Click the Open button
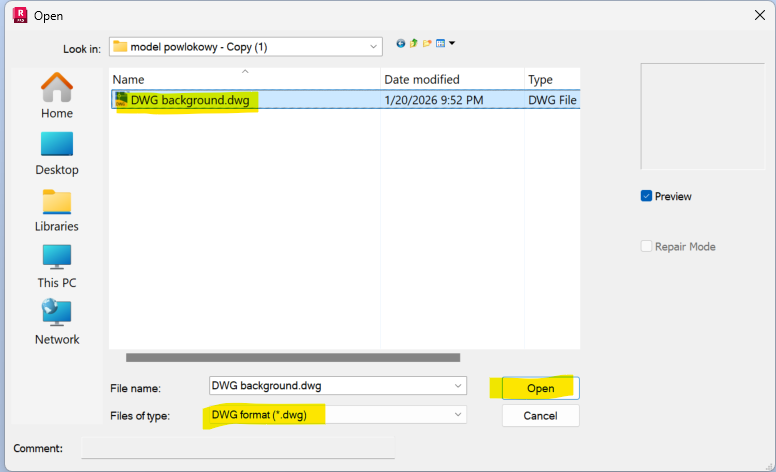 click(x=540, y=388)
